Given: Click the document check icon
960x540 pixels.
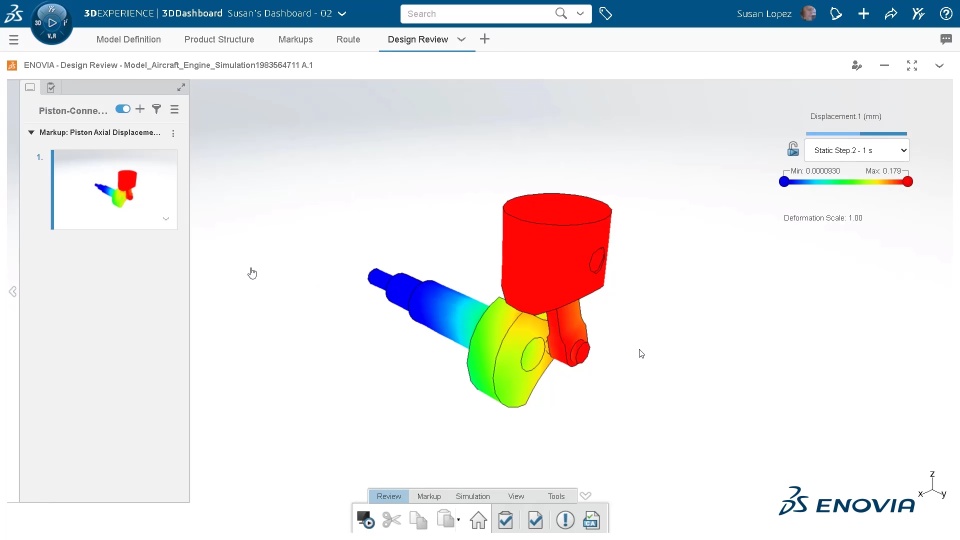Looking at the screenshot, I should pos(535,520).
